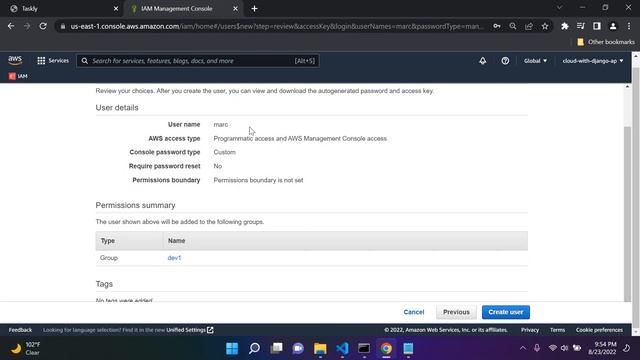Image resolution: width=640 pixels, height=360 pixels.
Task: Open the weather widget showing 102°F
Action: (25, 348)
